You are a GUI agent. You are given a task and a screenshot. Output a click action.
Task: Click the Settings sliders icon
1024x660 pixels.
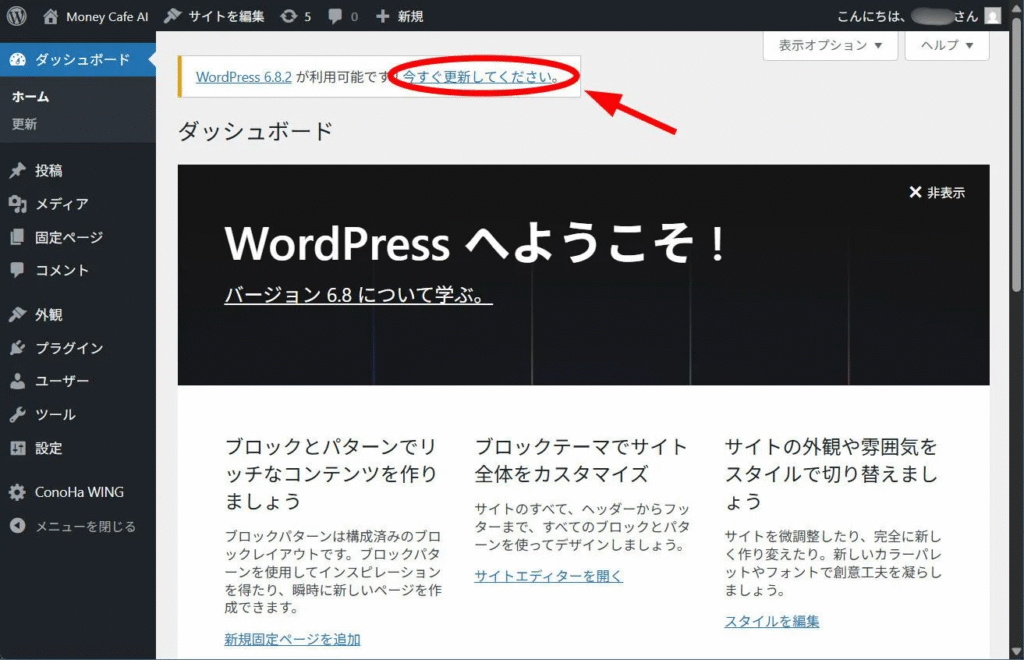[x=18, y=448]
